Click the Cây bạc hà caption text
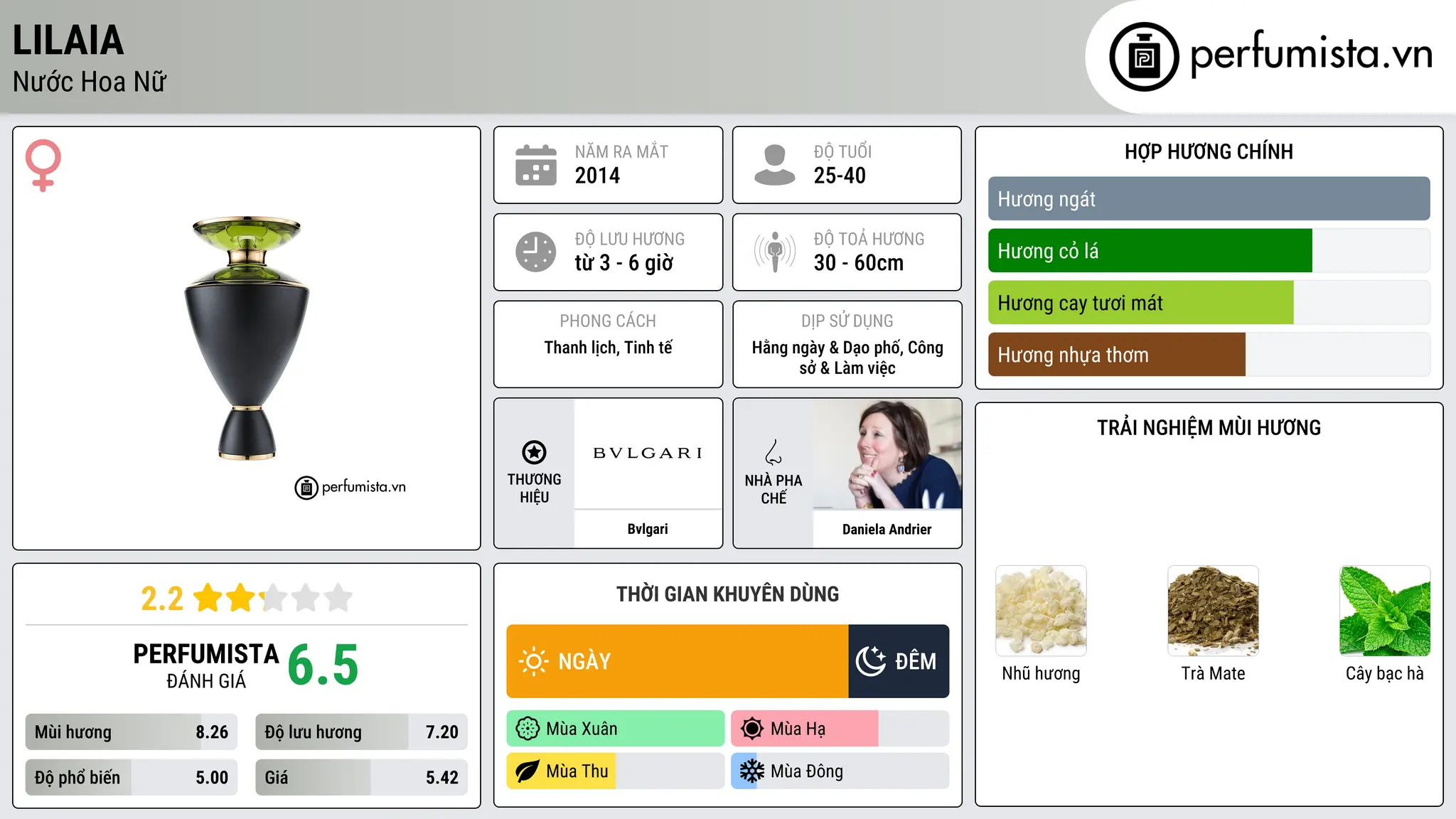 pos(1385,673)
